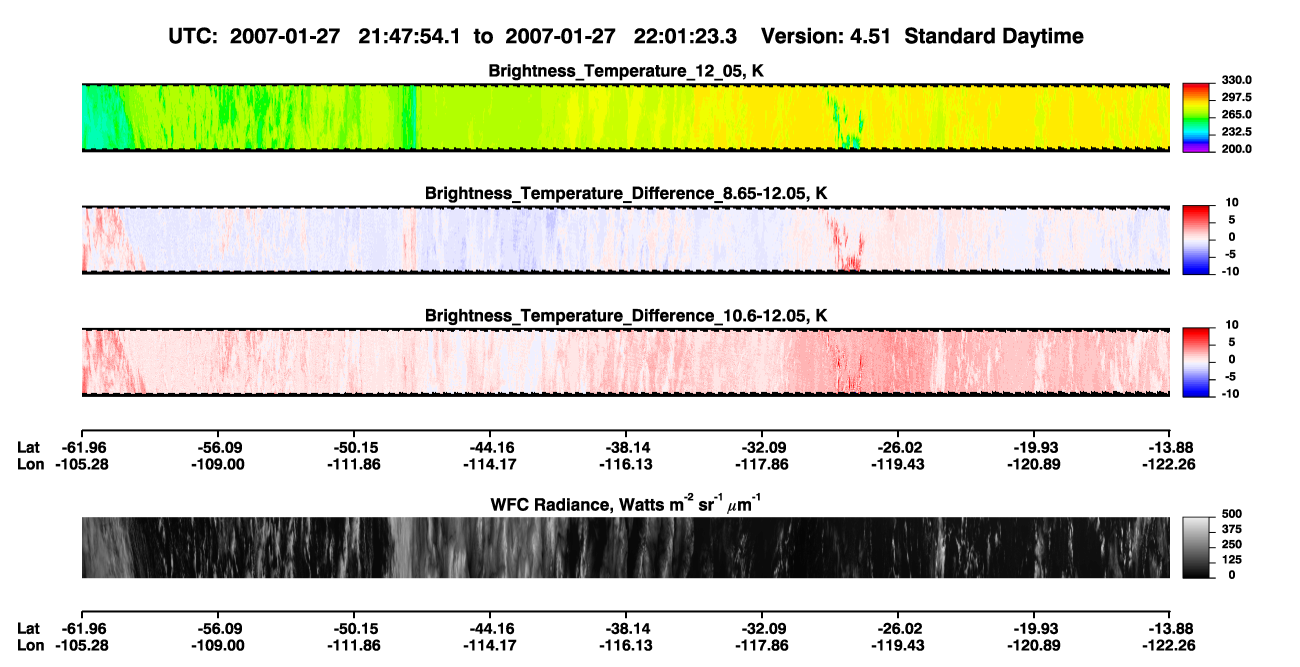Click latitude -50.15 on the axis above WFC title
This screenshot has width=1300, height=667.
pyautogui.click(x=354, y=447)
